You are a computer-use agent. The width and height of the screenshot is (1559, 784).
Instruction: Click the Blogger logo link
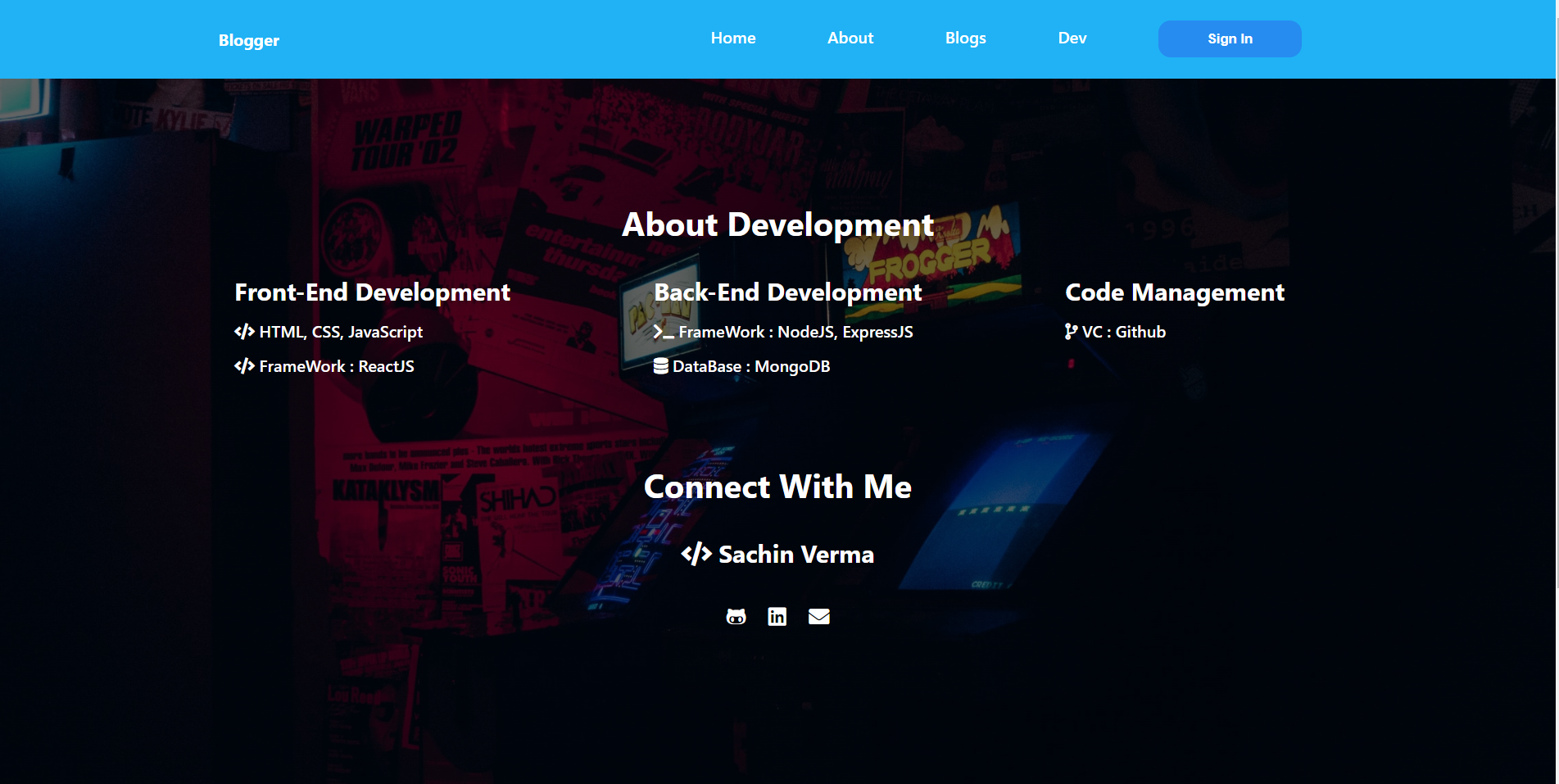pyautogui.click(x=249, y=40)
